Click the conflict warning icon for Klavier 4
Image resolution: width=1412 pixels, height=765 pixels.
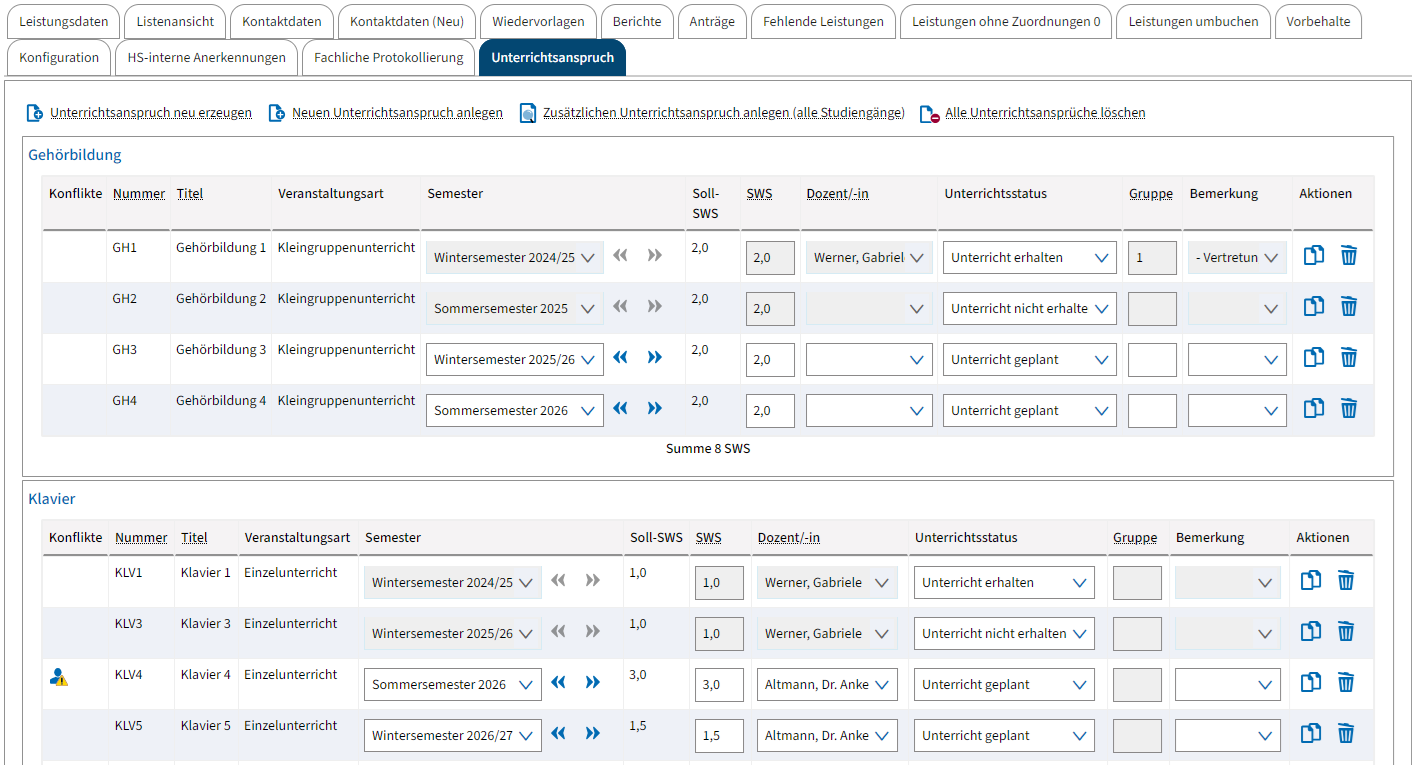tap(59, 677)
